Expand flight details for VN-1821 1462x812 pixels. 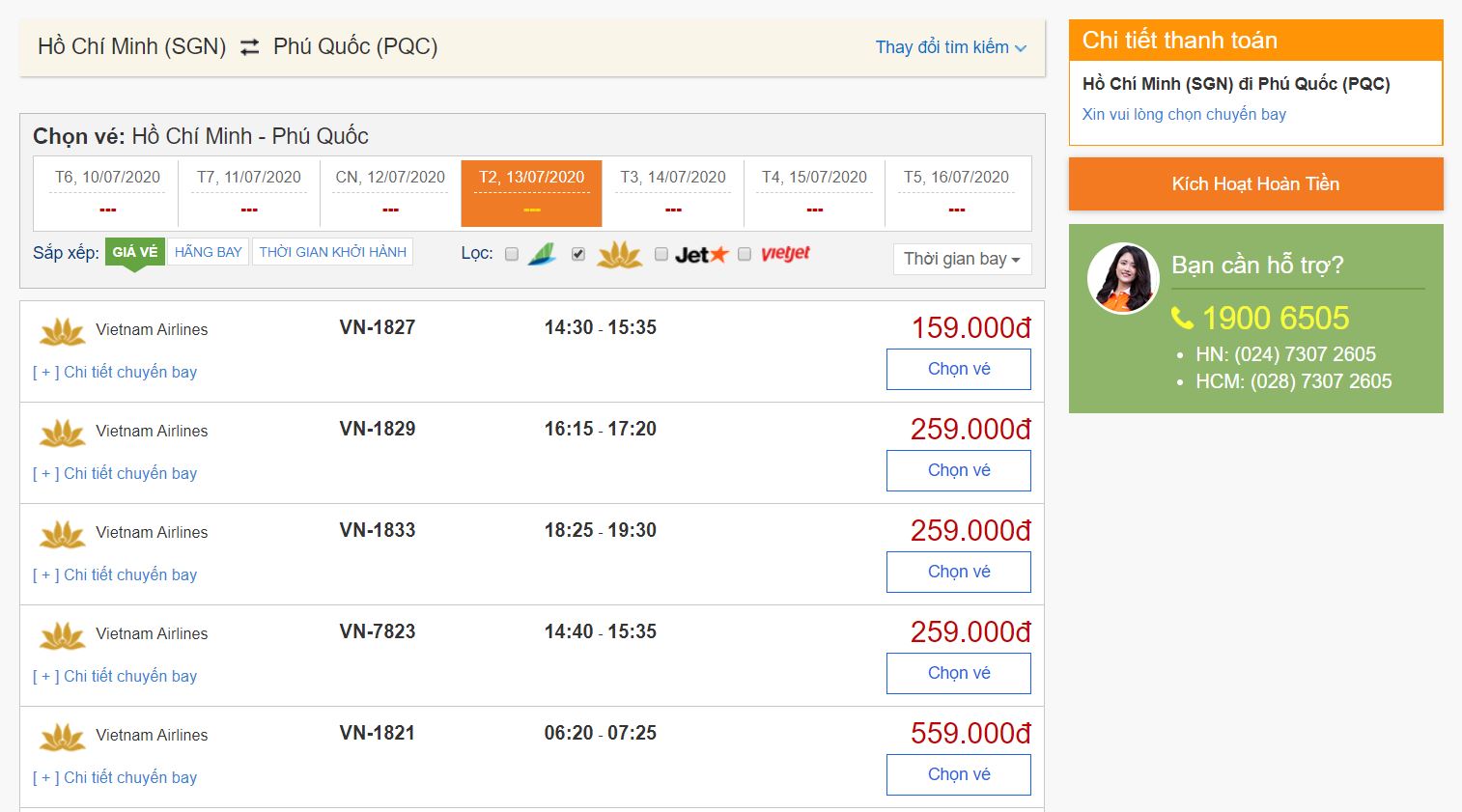[115, 777]
